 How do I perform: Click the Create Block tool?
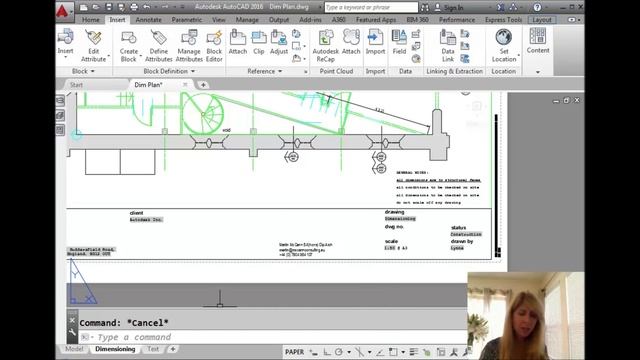tap(129, 46)
